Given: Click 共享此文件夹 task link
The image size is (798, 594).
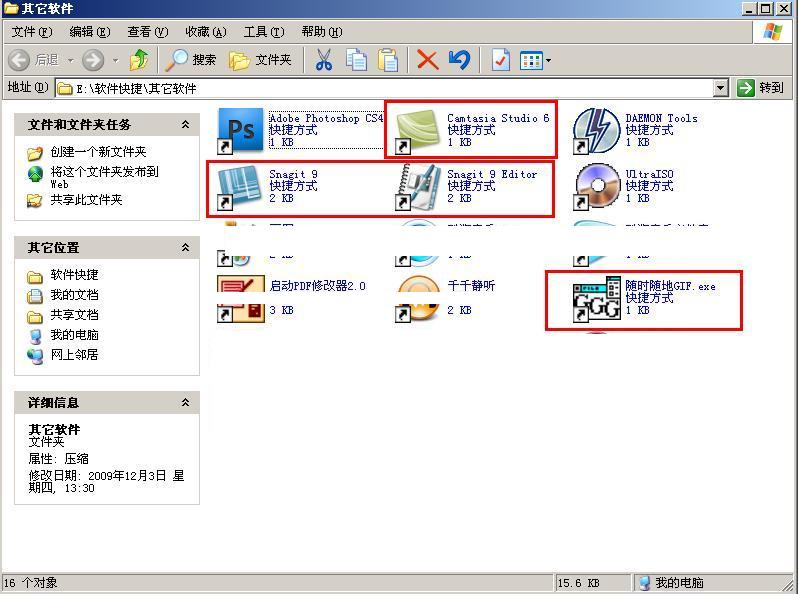Looking at the screenshot, I should click(x=86, y=200).
